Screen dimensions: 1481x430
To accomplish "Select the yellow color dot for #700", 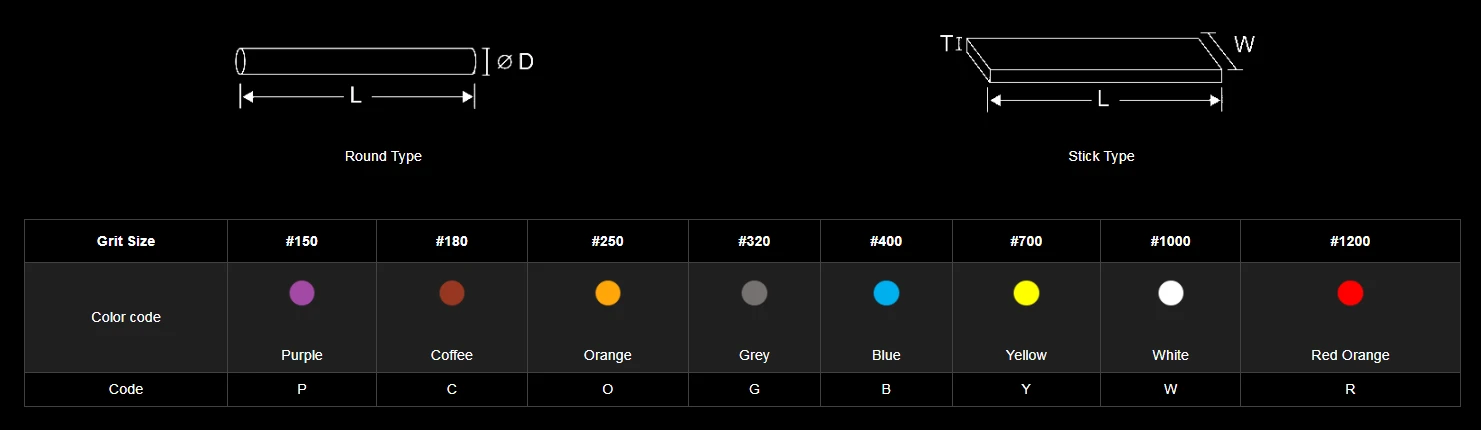I will click(1026, 293).
